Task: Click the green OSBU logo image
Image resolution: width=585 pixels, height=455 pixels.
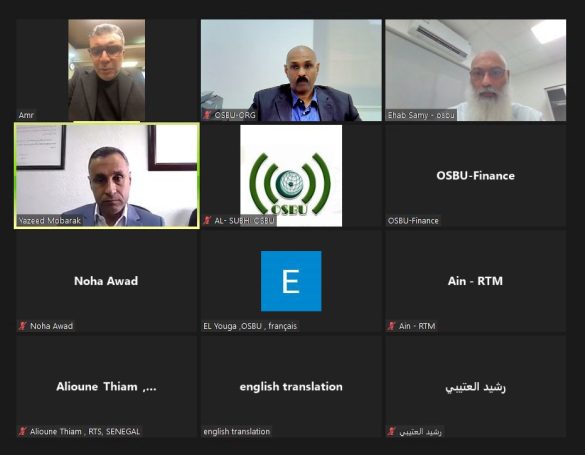Action: (x=291, y=176)
